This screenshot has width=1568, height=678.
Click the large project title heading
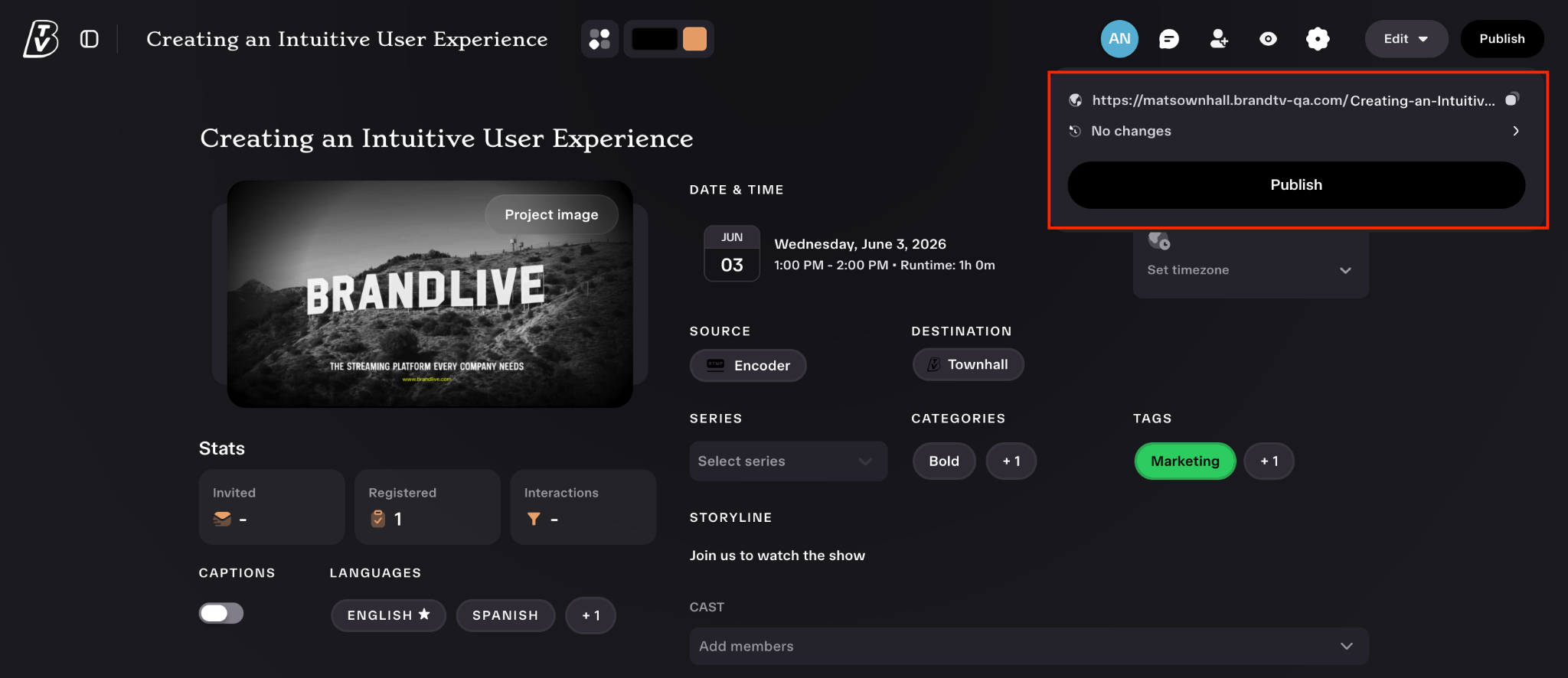click(446, 139)
